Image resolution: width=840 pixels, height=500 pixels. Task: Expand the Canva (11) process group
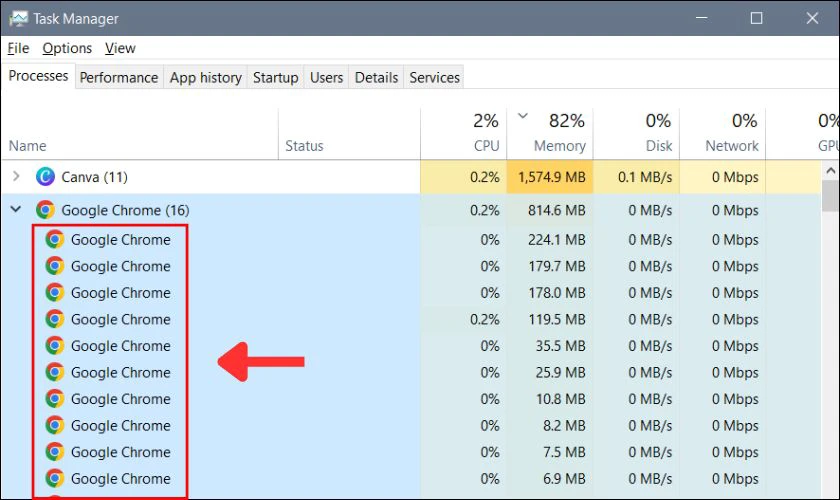click(16, 176)
